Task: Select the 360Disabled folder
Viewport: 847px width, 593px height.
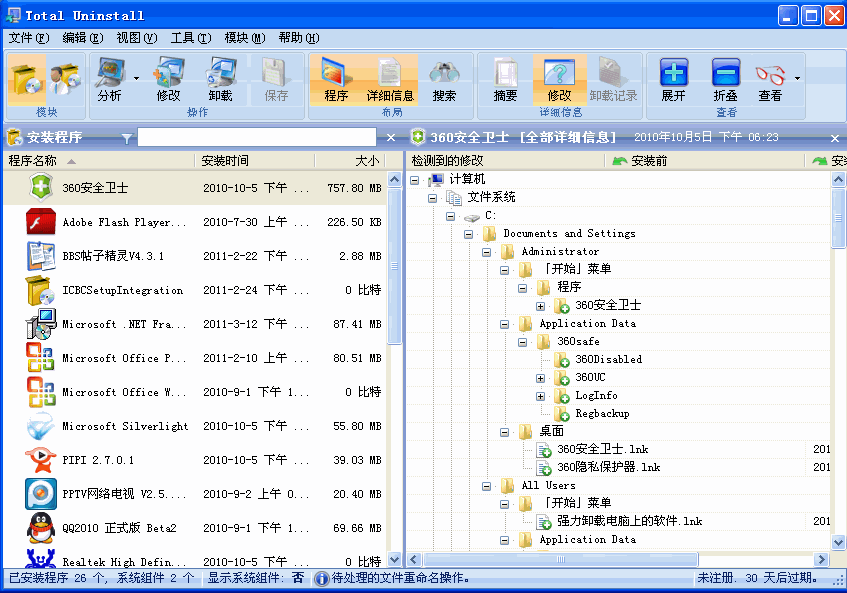Action: point(608,359)
